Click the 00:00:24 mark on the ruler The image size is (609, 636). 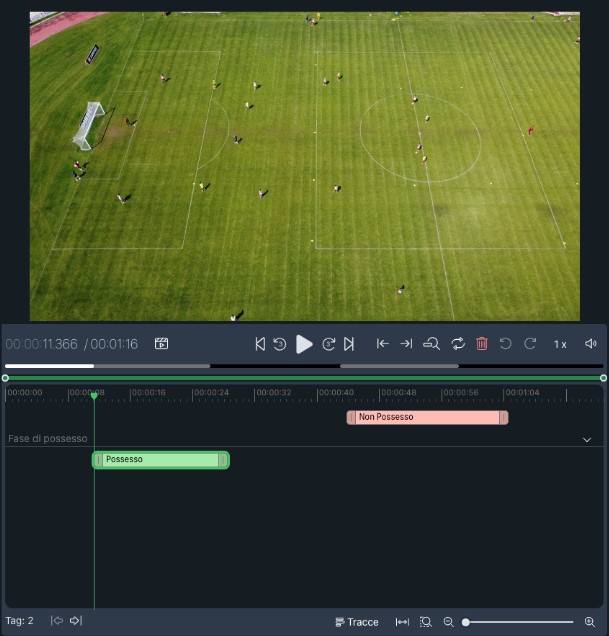[211, 393]
